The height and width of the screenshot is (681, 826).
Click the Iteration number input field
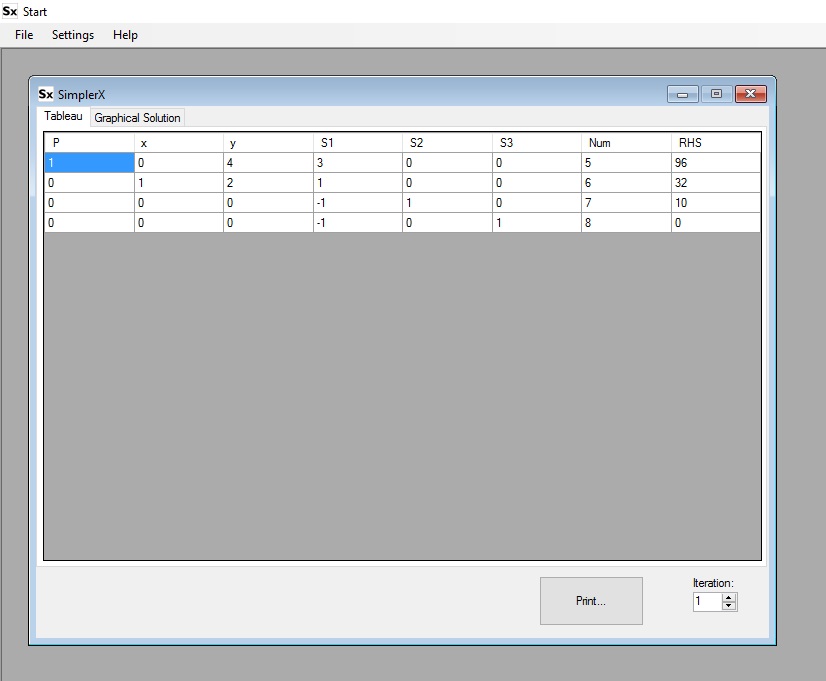pos(708,601)
